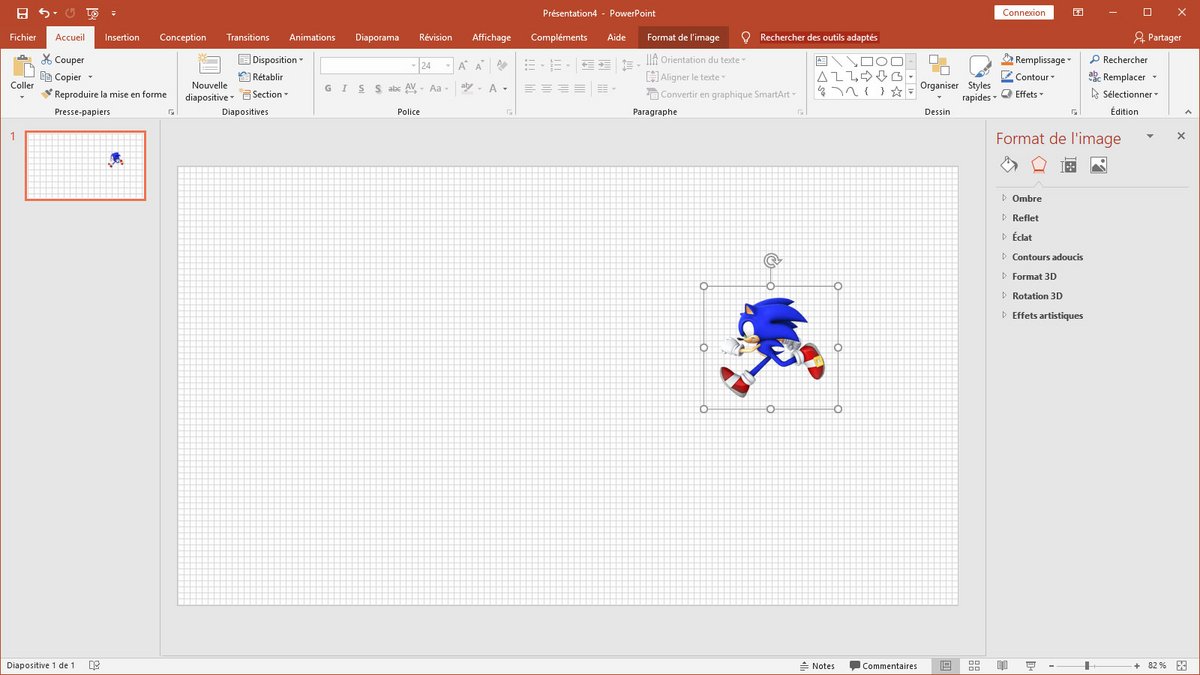Screen dimensions: 1200x675
Task: Start slideshow from the quick access toolbar
Action: [92, 13]
